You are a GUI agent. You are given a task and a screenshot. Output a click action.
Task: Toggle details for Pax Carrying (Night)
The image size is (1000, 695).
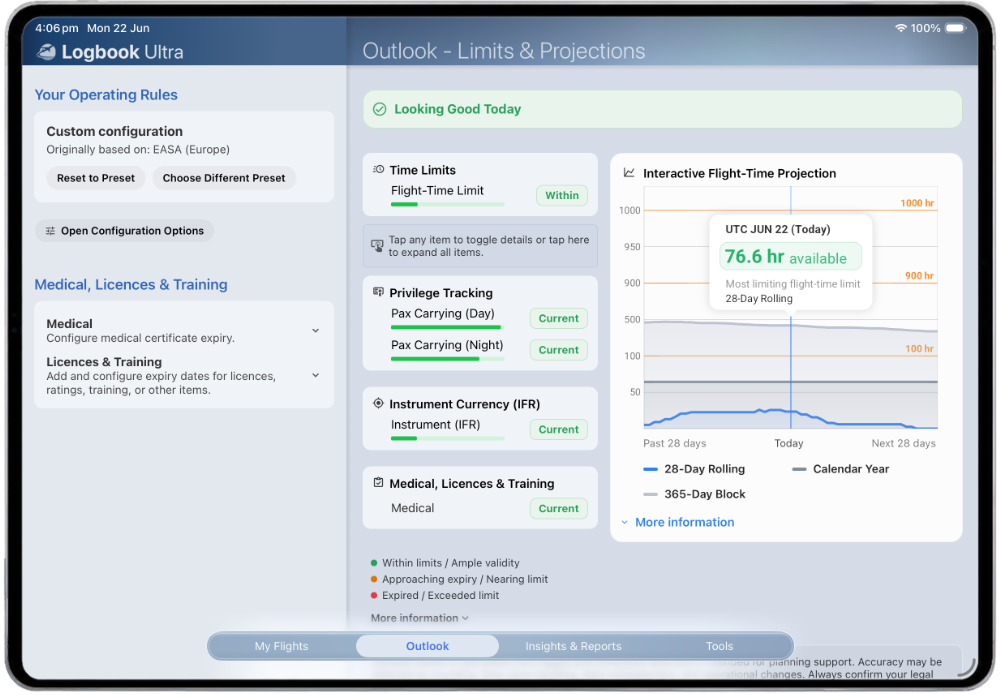(x=480, y=349)
